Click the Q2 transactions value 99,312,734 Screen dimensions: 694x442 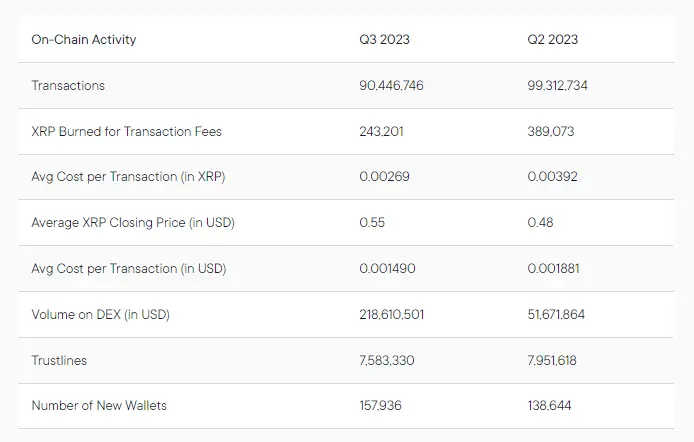pos(558,86)
